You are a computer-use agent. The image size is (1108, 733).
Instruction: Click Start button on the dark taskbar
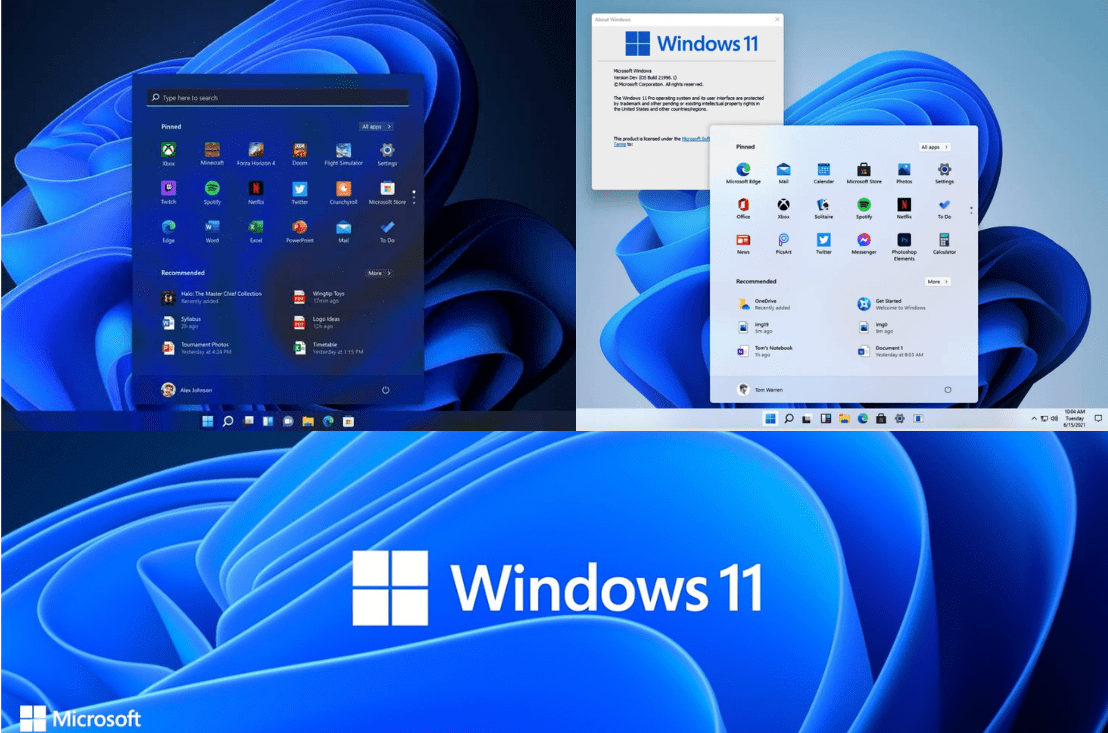[207, 421]
